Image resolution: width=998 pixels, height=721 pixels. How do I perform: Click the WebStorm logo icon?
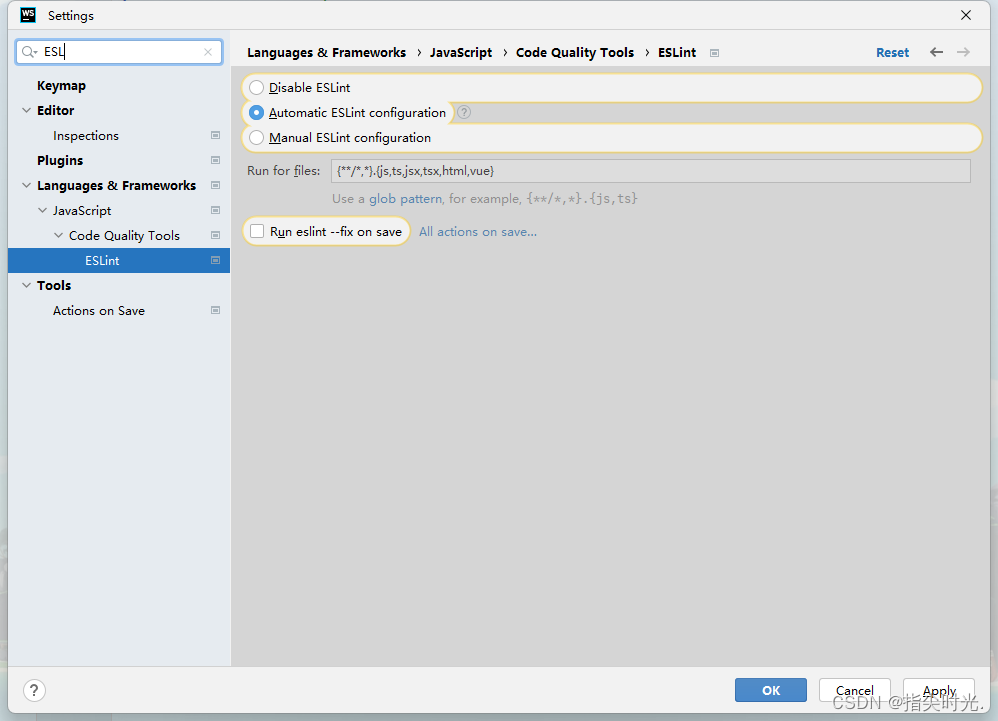coord(28,15)
